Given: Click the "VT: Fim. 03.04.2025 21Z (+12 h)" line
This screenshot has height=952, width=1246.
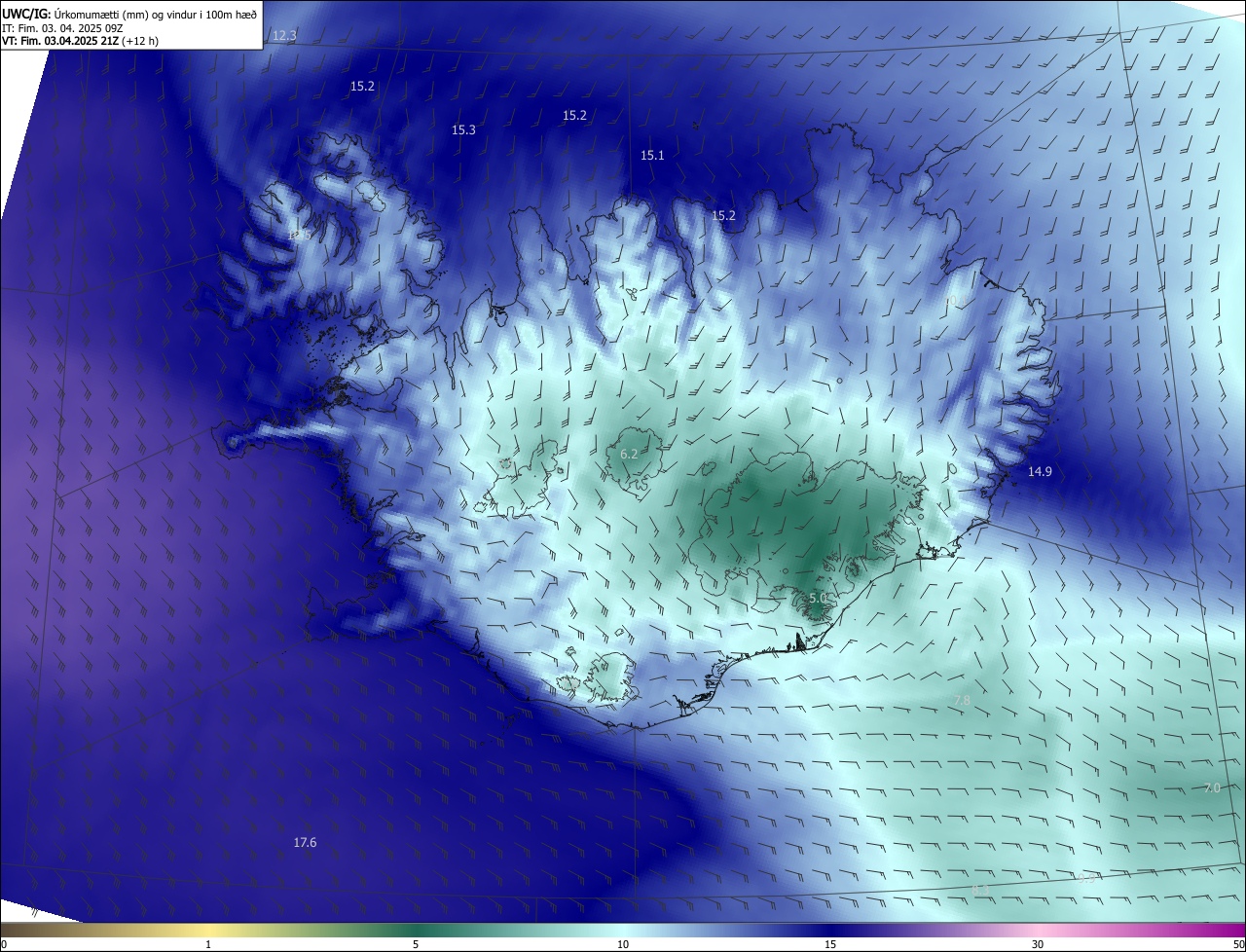Looking at the screenshot, I should tap(80, 41).
